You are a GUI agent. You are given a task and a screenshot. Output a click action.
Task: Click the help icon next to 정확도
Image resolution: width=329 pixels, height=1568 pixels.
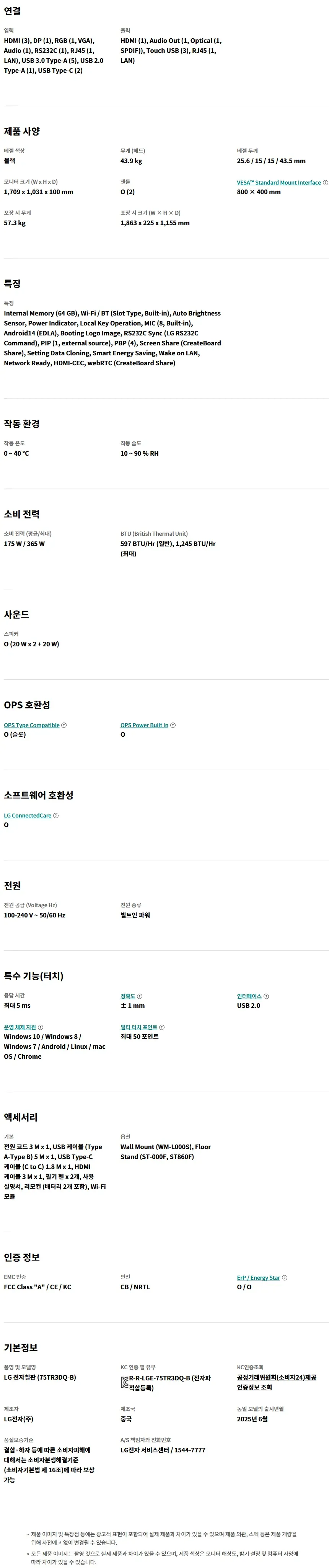coord(140,996)
